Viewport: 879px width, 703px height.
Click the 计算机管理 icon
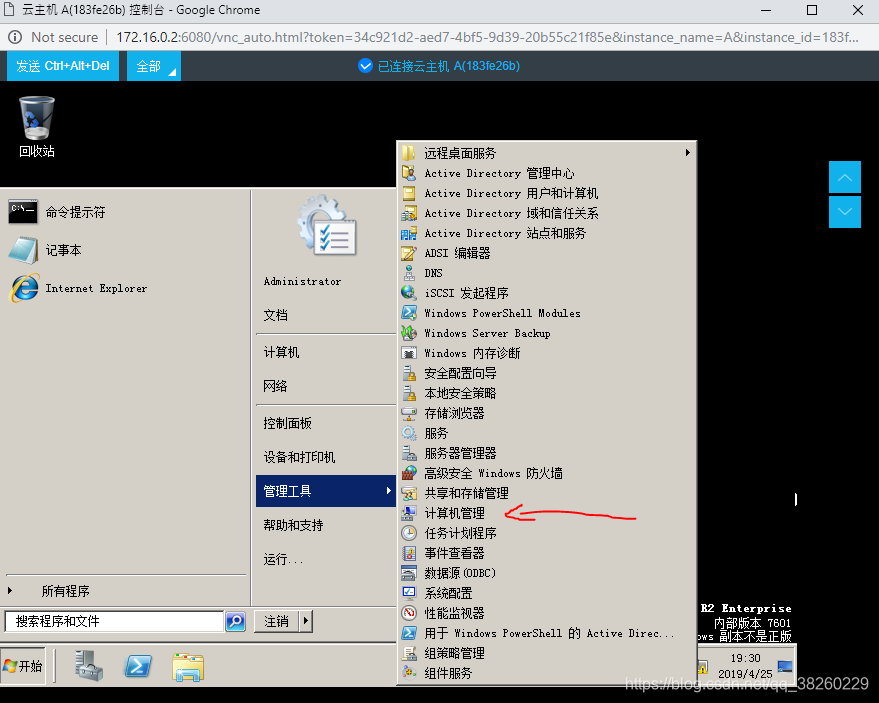coord(409,513)
